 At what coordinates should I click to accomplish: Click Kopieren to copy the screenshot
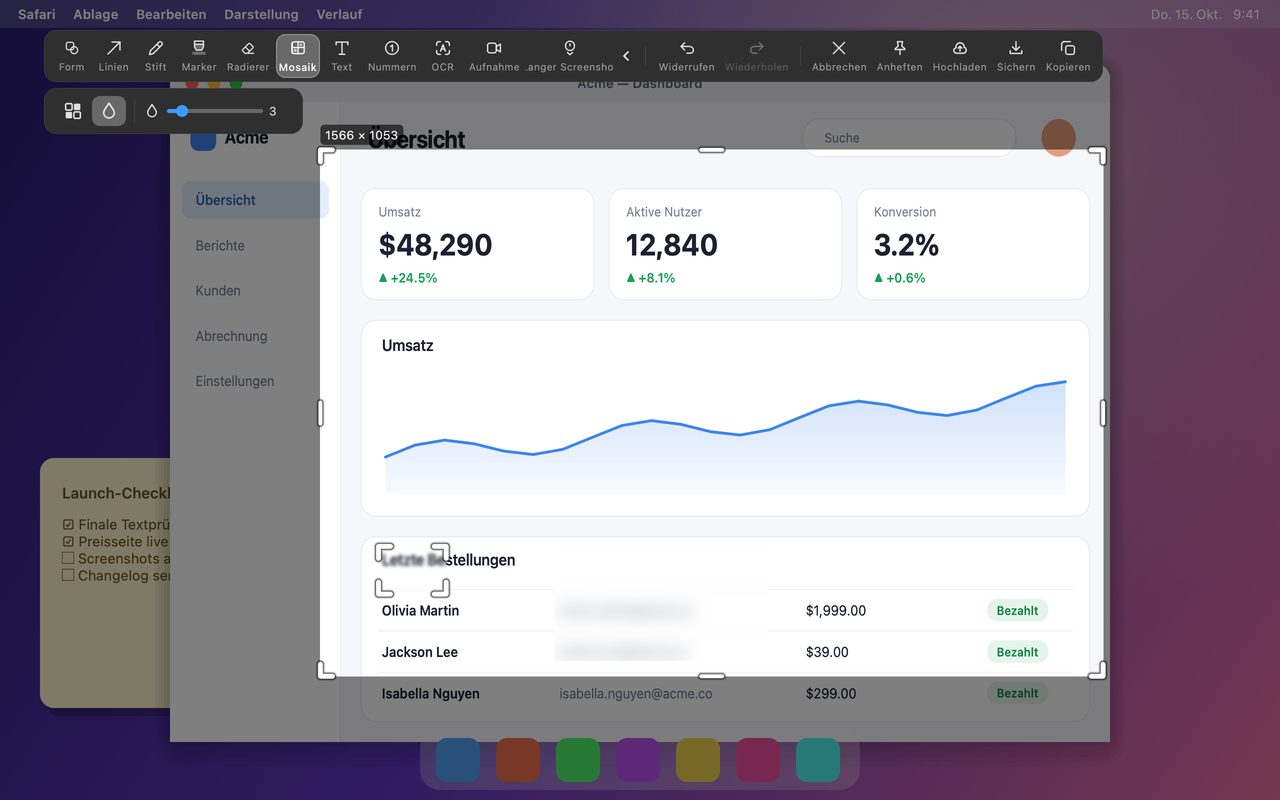(1068, 56)
